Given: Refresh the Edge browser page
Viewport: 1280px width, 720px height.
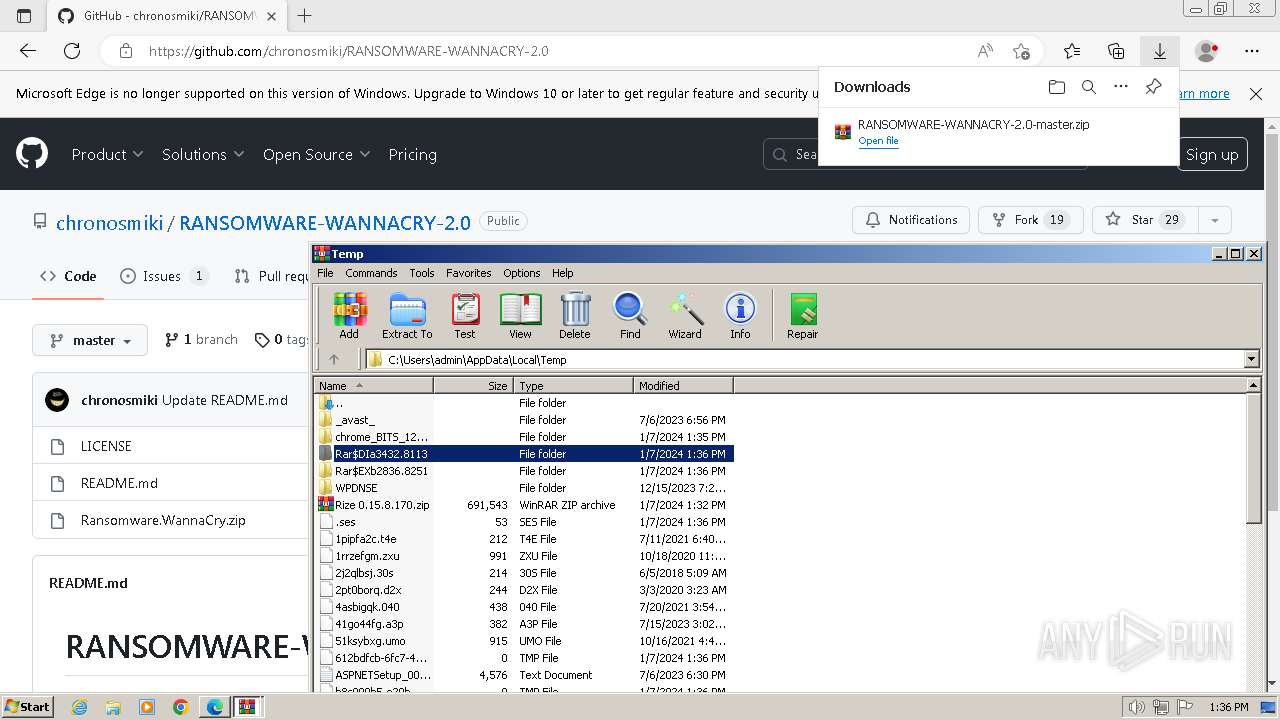Looking at the screenshot, I should [x=72, y=51].
